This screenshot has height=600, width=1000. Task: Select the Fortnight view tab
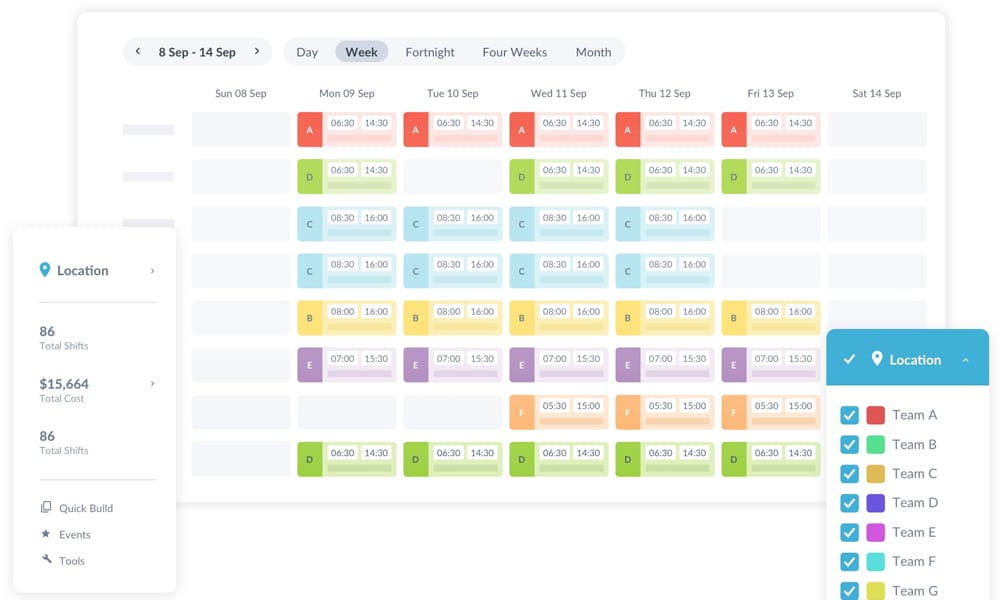pos(430,52)
